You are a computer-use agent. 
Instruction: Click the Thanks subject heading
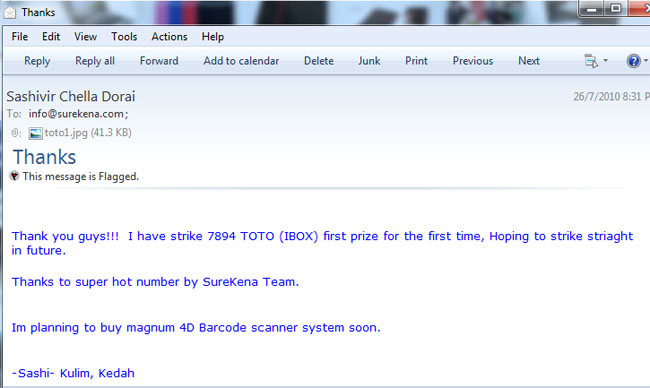coord(44,157)
